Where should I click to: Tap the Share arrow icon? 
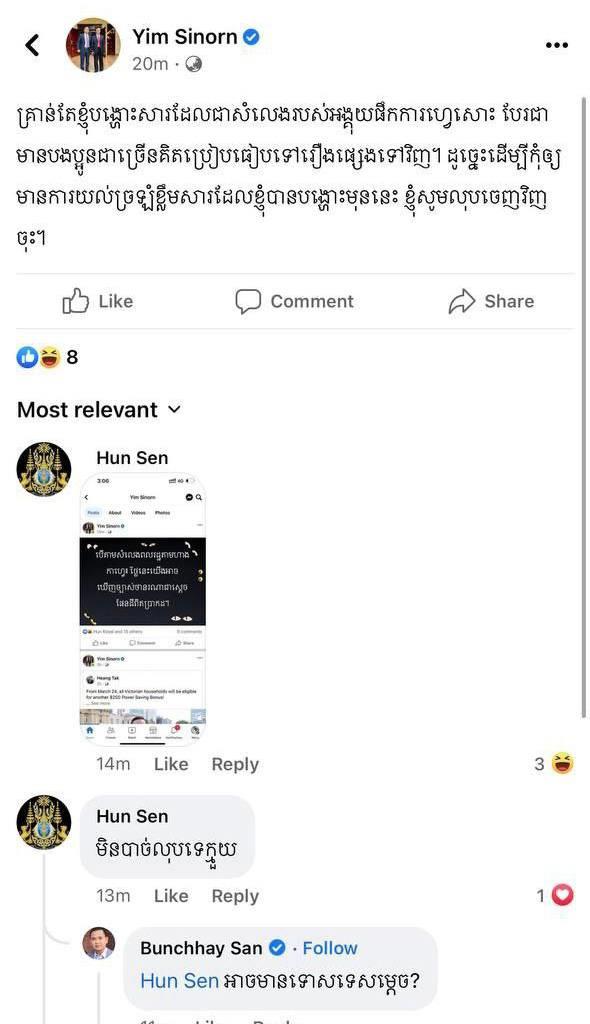[461, 301]
